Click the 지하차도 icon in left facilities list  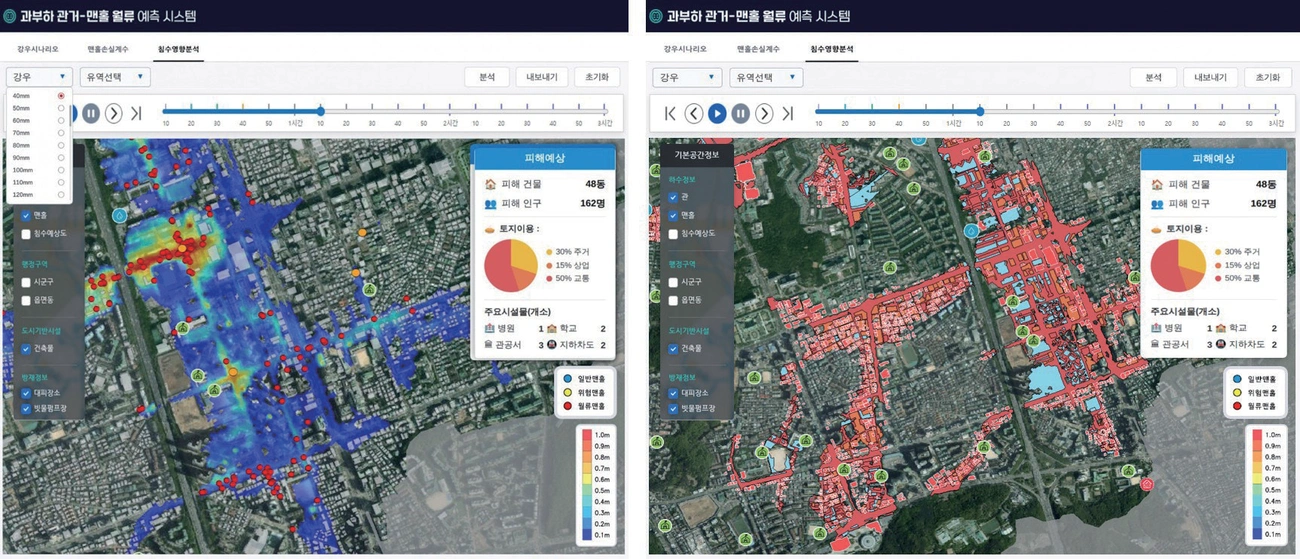pyautogui.click(x=554, y=344)
